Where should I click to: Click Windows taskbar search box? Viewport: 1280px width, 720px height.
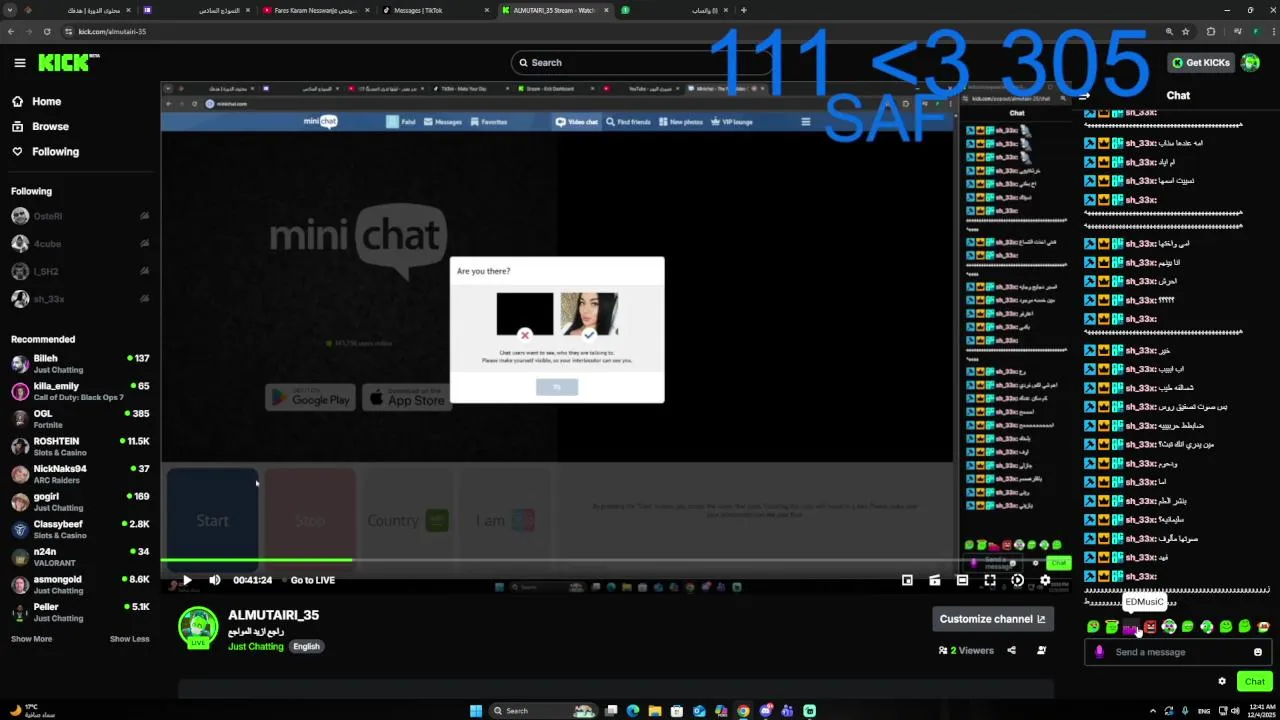point(543,711)
